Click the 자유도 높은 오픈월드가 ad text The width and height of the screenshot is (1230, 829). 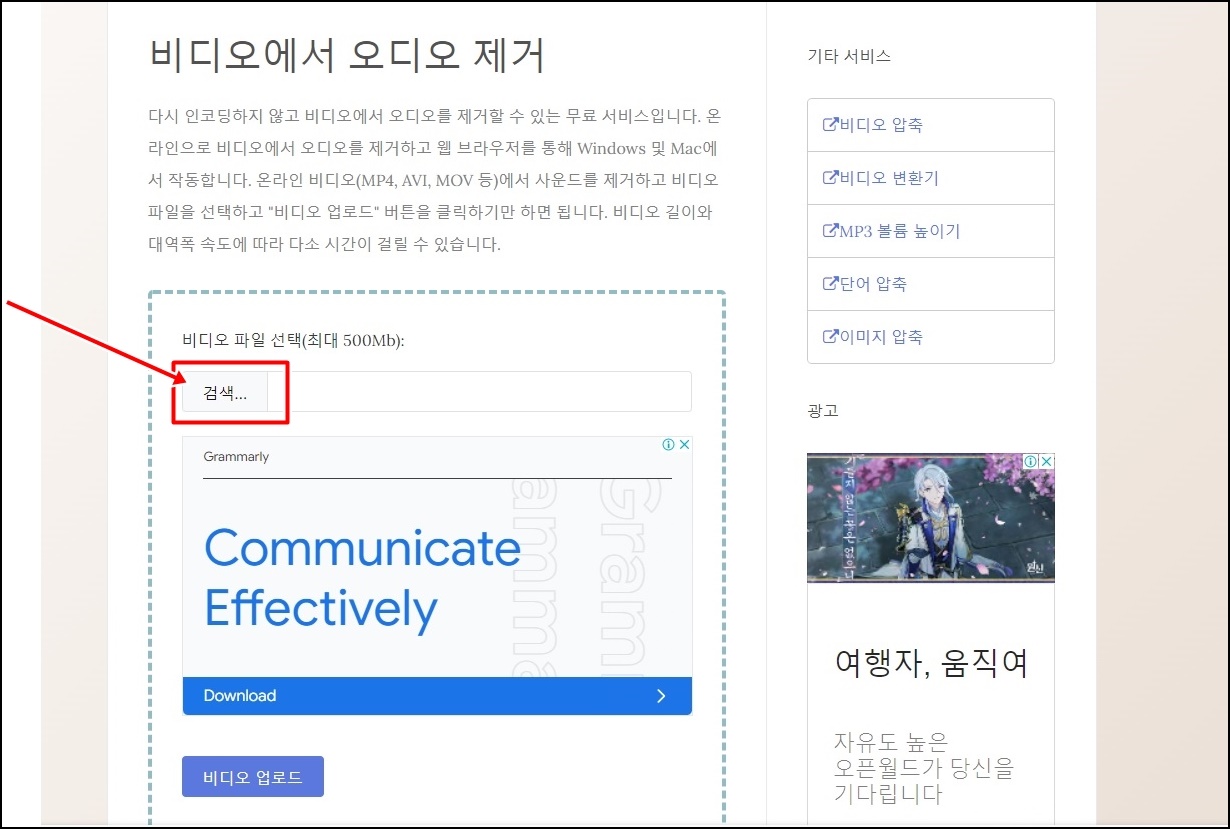(x=923, y=768)
